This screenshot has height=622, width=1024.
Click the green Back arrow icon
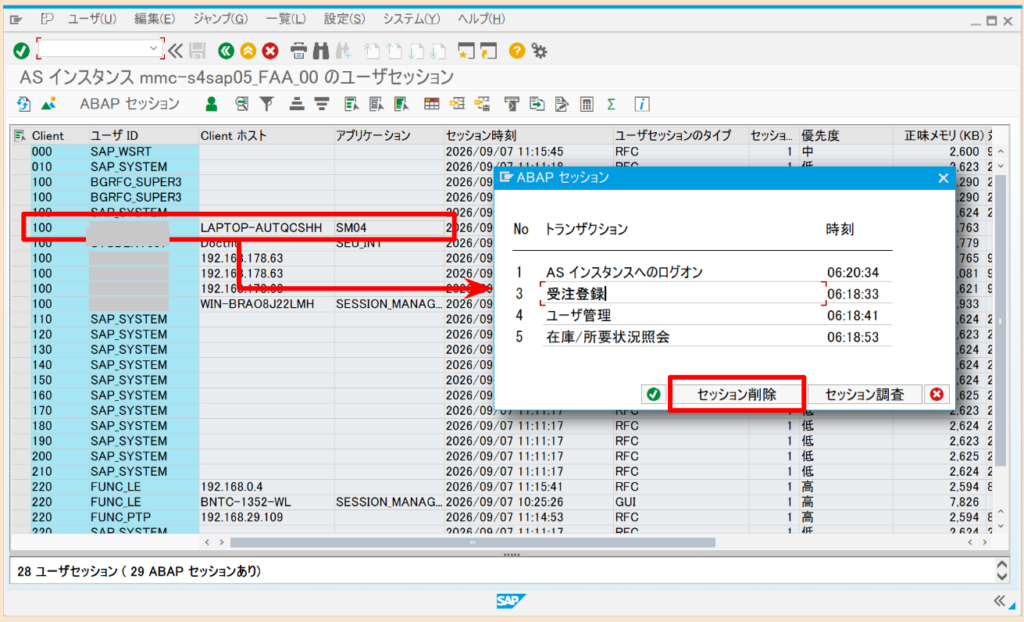coord(226,50)
